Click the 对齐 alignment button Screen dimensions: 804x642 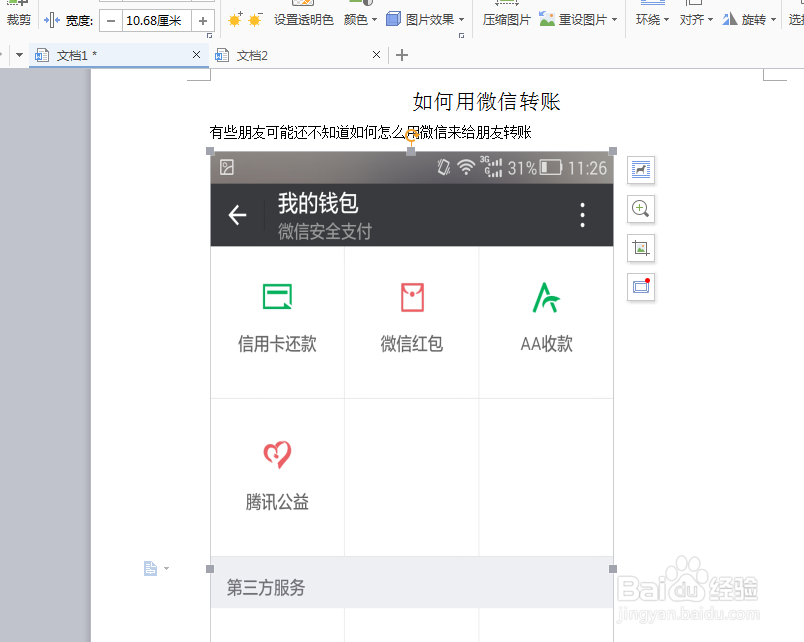coord(696,18)
